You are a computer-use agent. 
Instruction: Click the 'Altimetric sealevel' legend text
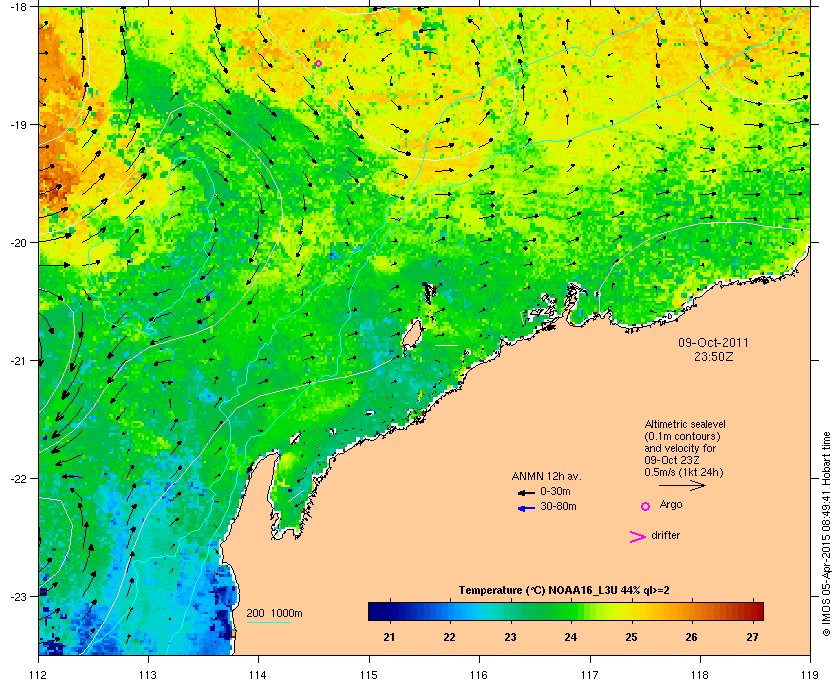[x=685, y=424]
